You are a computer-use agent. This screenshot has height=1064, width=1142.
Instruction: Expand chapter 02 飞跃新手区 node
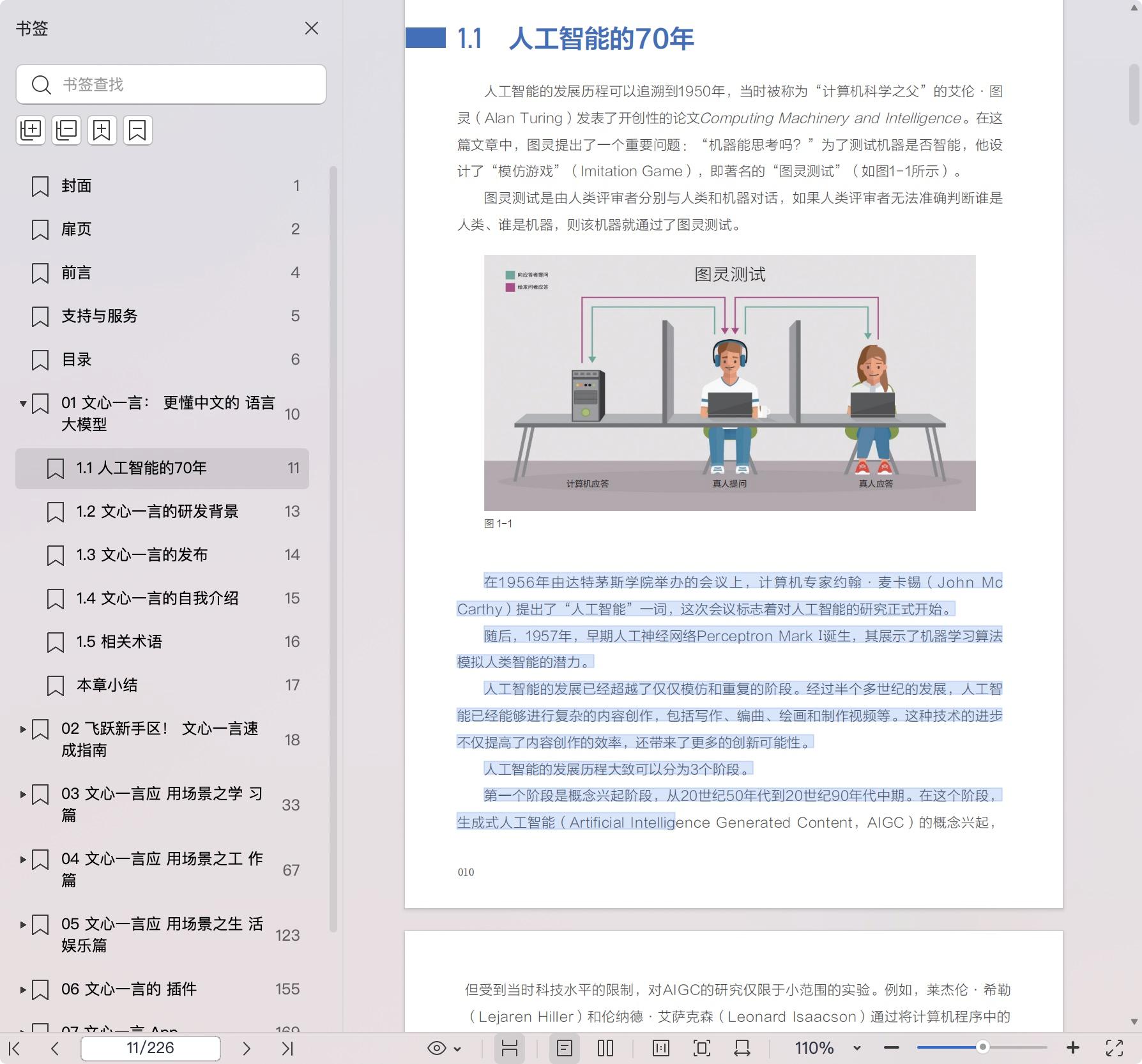[23, 729]
